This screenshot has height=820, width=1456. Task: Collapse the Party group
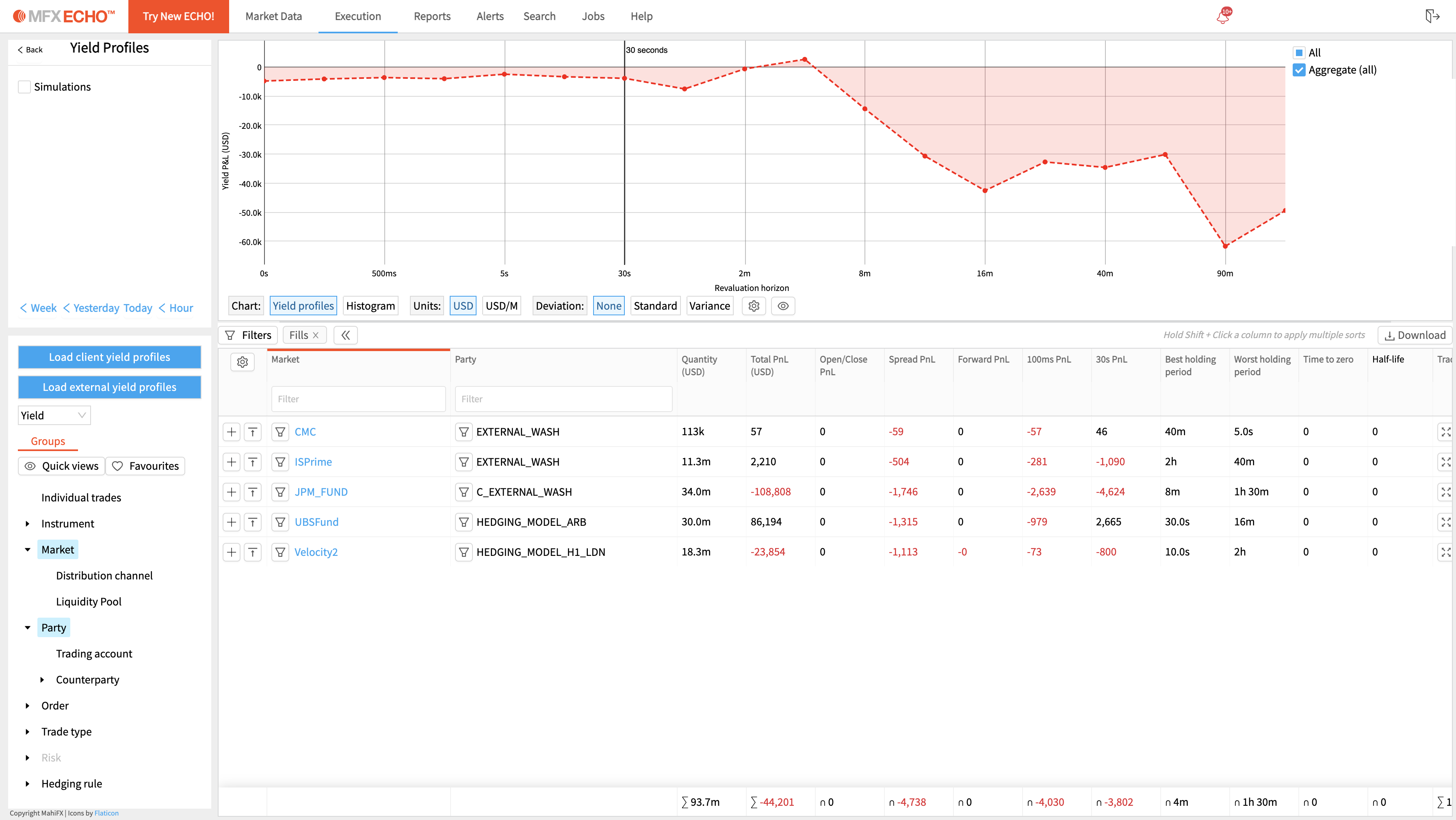click(x=27, y=628)
